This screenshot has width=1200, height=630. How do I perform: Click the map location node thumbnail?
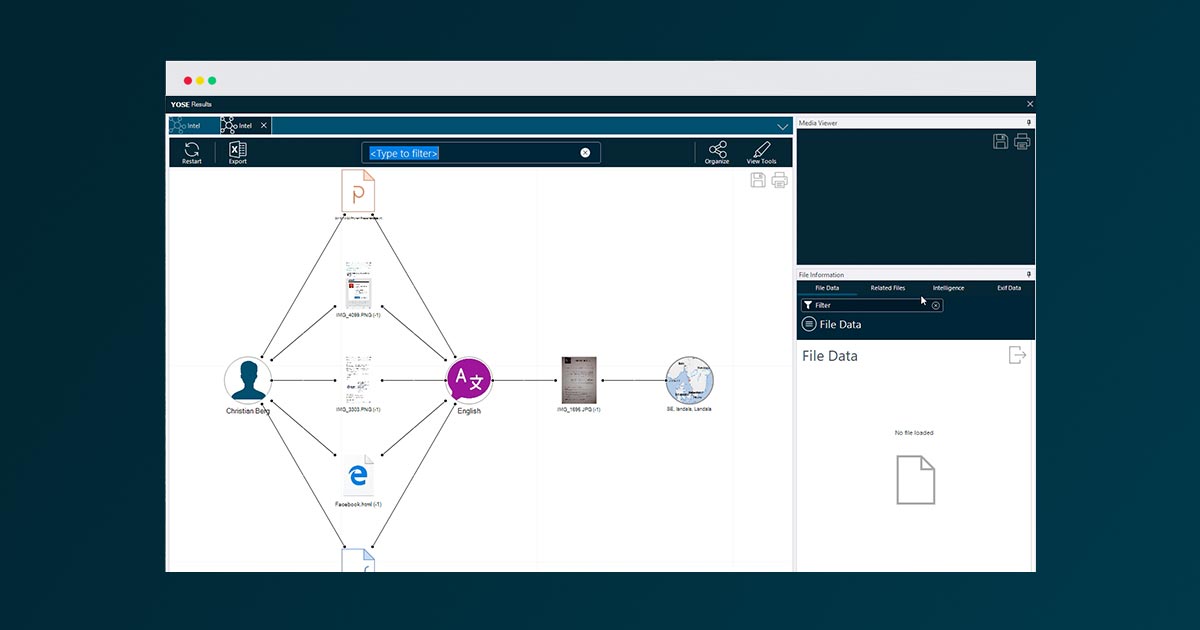pos(689,380)
